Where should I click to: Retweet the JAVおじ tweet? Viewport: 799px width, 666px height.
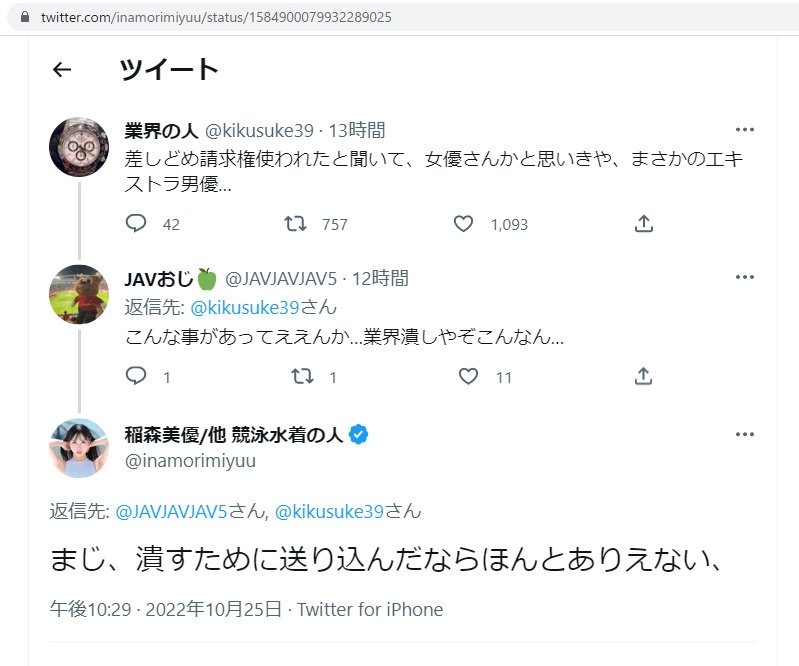pos(300,377)
